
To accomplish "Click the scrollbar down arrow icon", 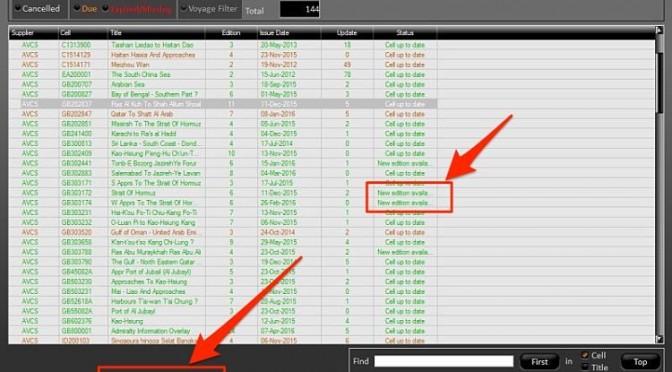I will (659, 339).
